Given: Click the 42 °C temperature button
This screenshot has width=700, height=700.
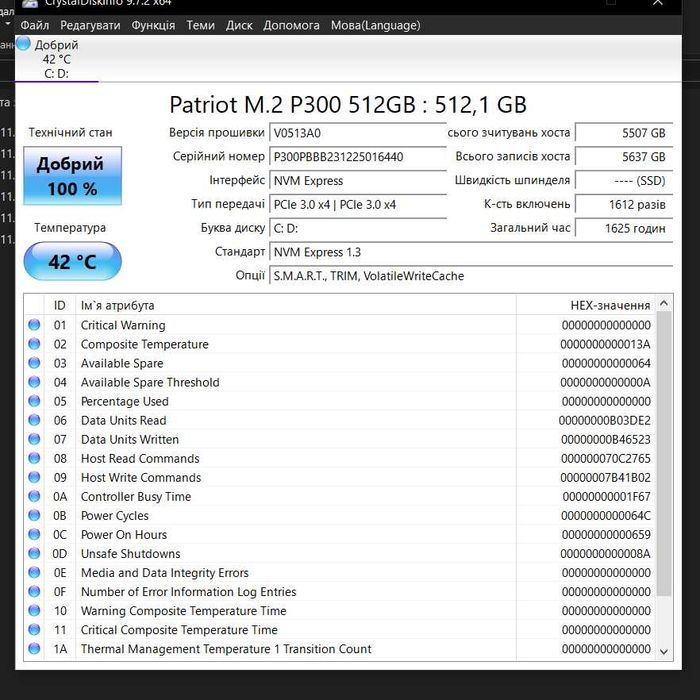Looking at the screenshot, I should coord(72,262).
